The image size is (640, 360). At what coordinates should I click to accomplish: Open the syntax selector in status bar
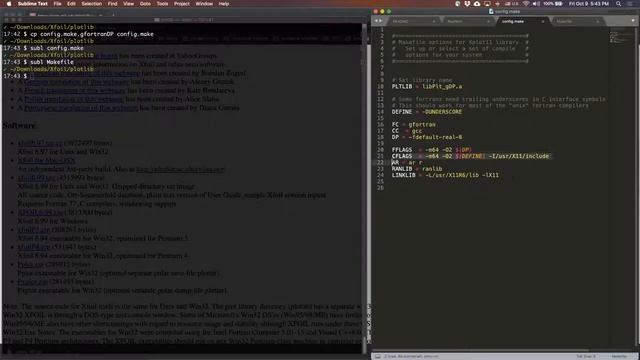coord(619,356)
